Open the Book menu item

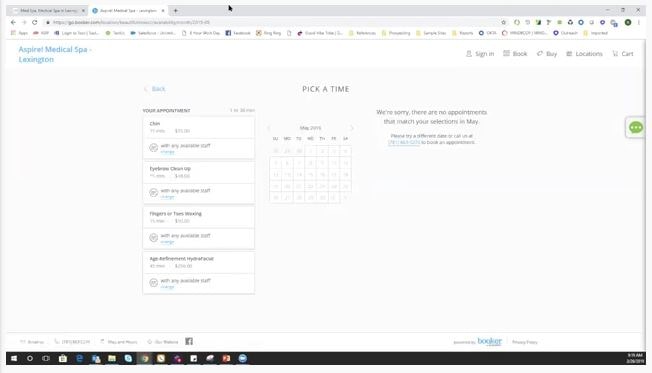click(515, 54)
